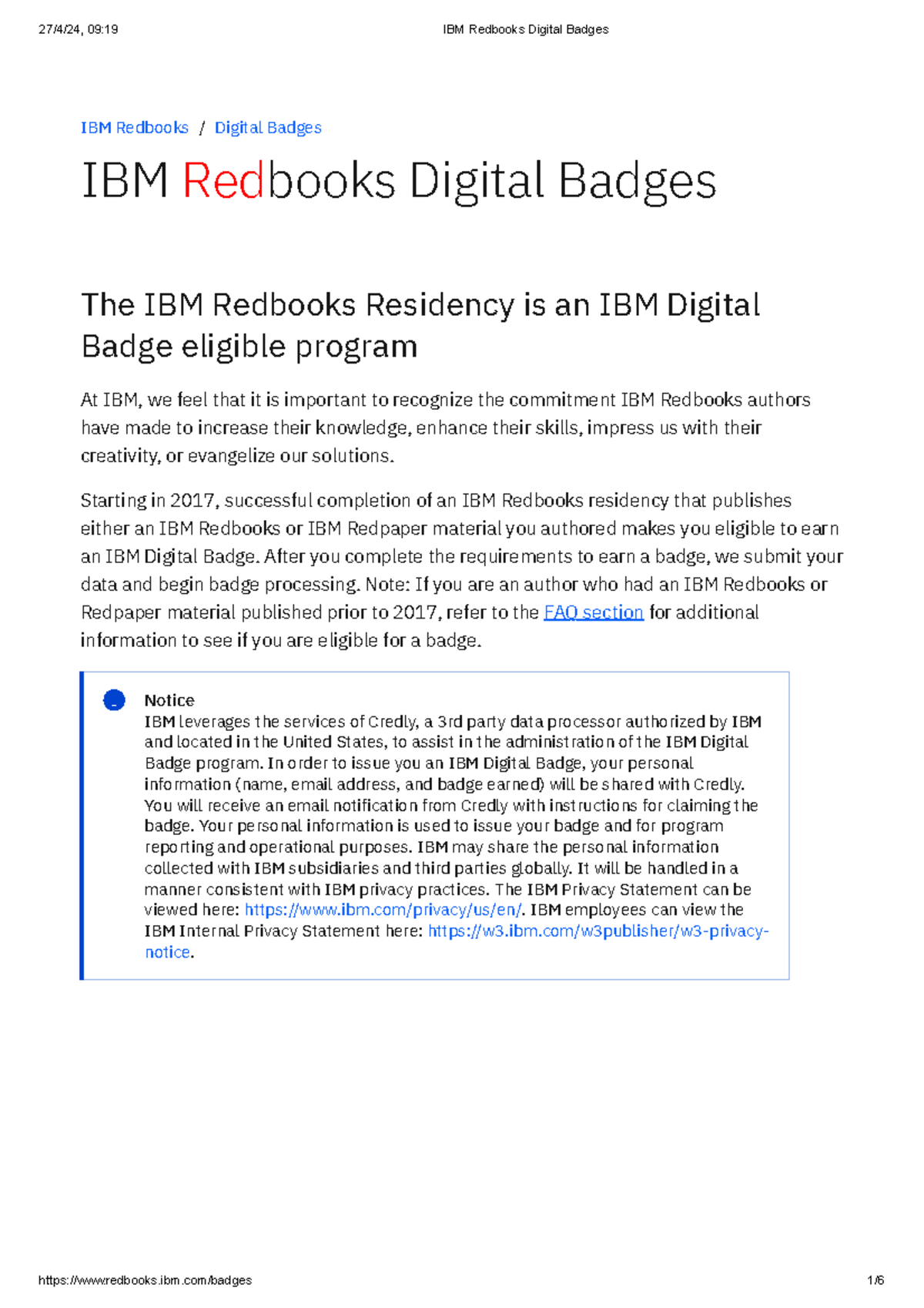Click the 'The IBM Redbooks Residency is an IBM Digital' heading line

[420, 305]
